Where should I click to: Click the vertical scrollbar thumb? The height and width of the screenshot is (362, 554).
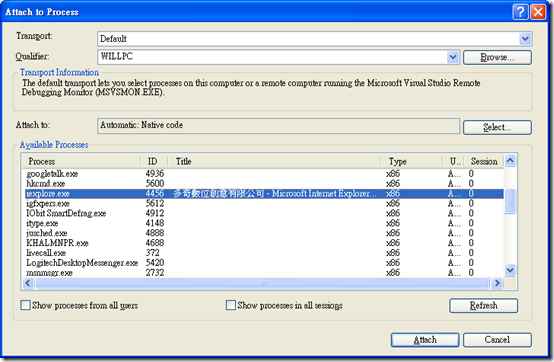click(510, 201)
